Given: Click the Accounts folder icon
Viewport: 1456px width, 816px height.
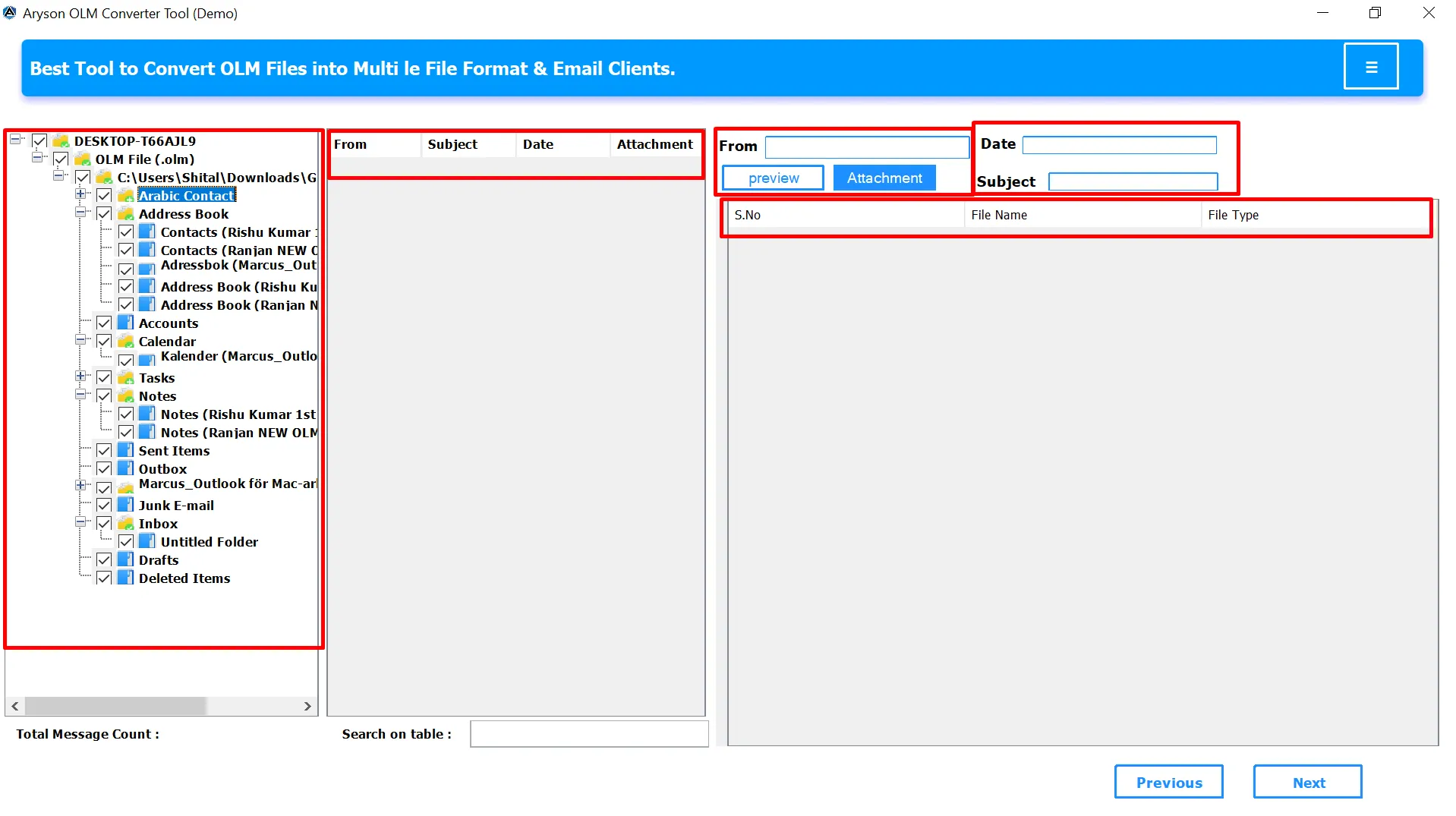Looking at the screenshot, I should coord(126,323).
